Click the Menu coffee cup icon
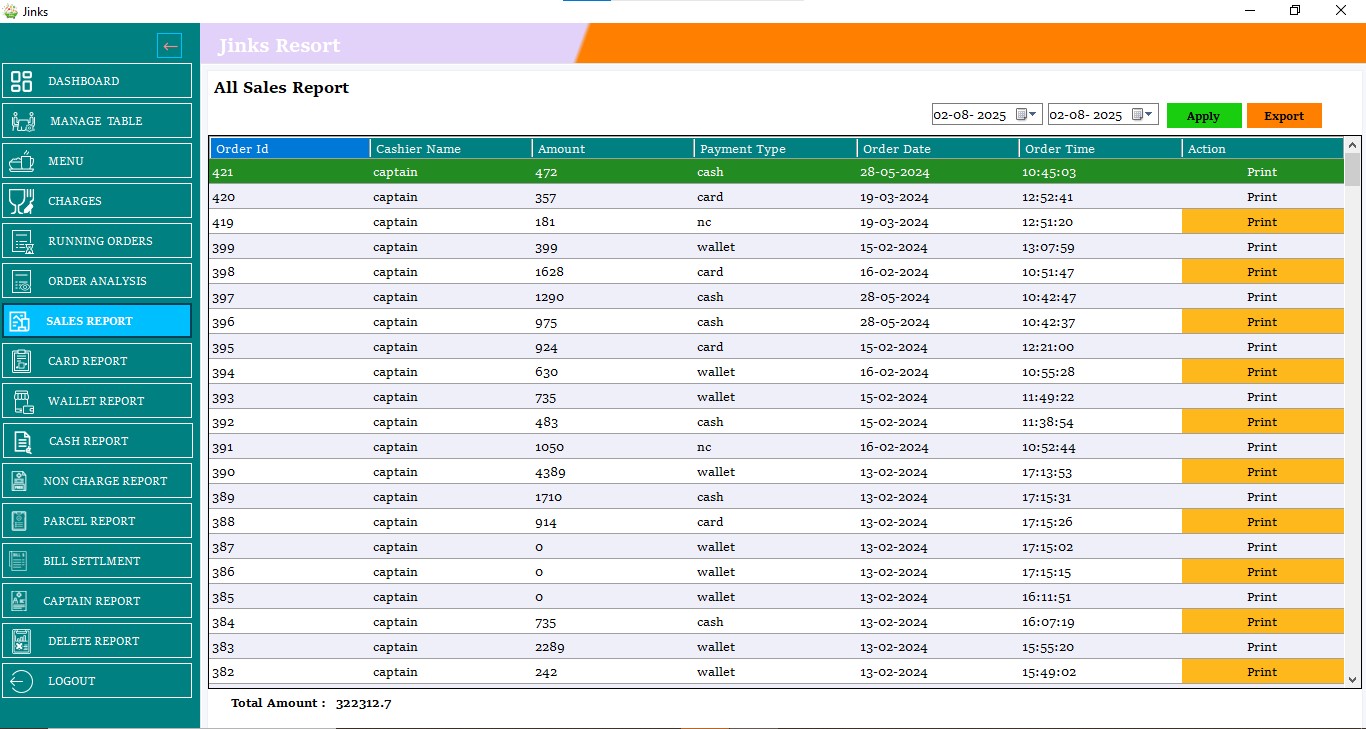 [x=22, y=161]
